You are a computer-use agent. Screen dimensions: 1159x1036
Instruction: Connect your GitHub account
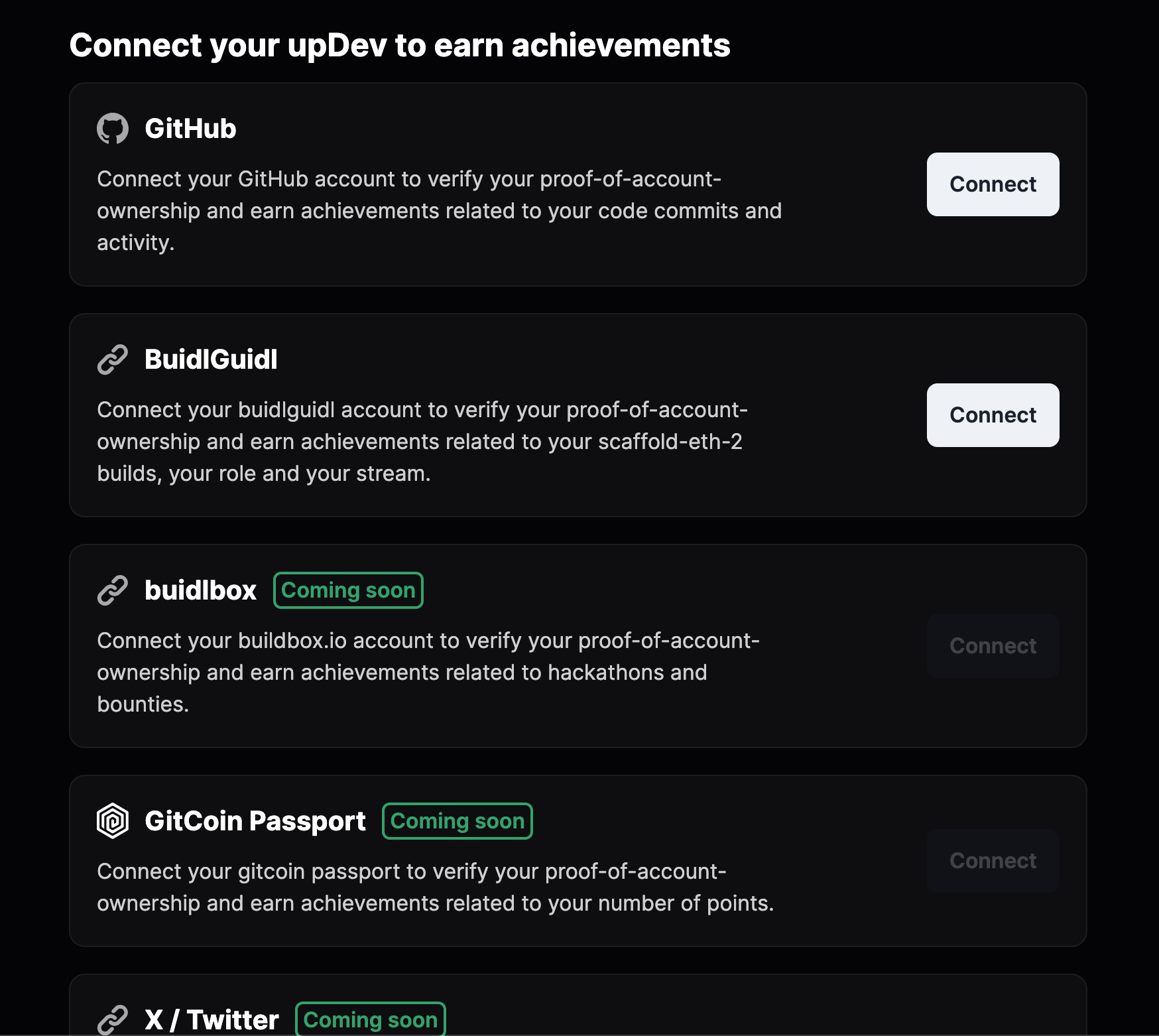993,184
